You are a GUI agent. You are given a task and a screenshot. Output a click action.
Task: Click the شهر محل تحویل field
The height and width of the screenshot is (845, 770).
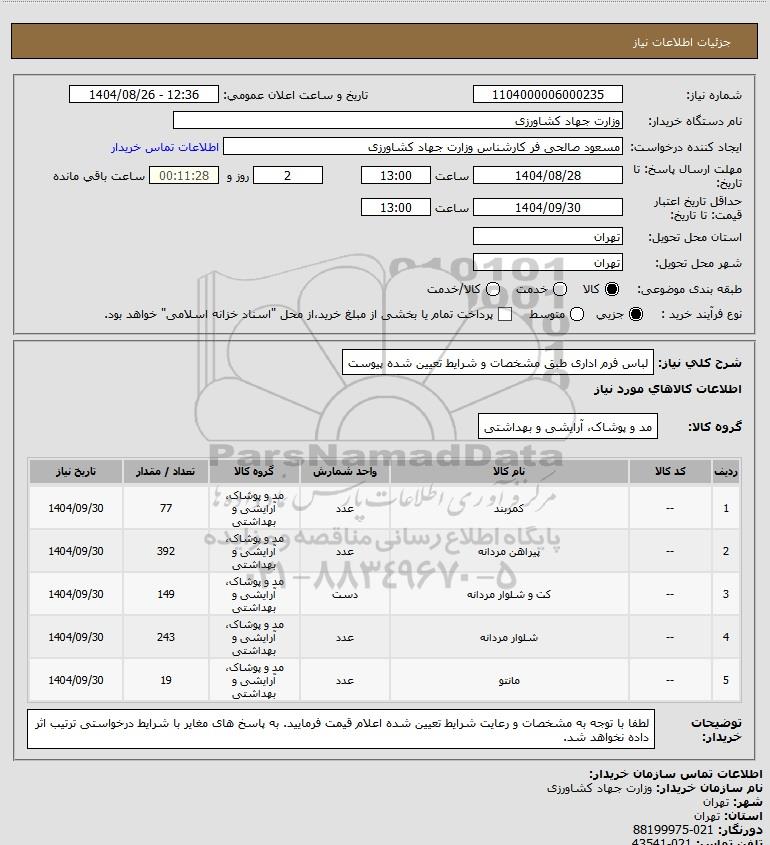point(548,262)
